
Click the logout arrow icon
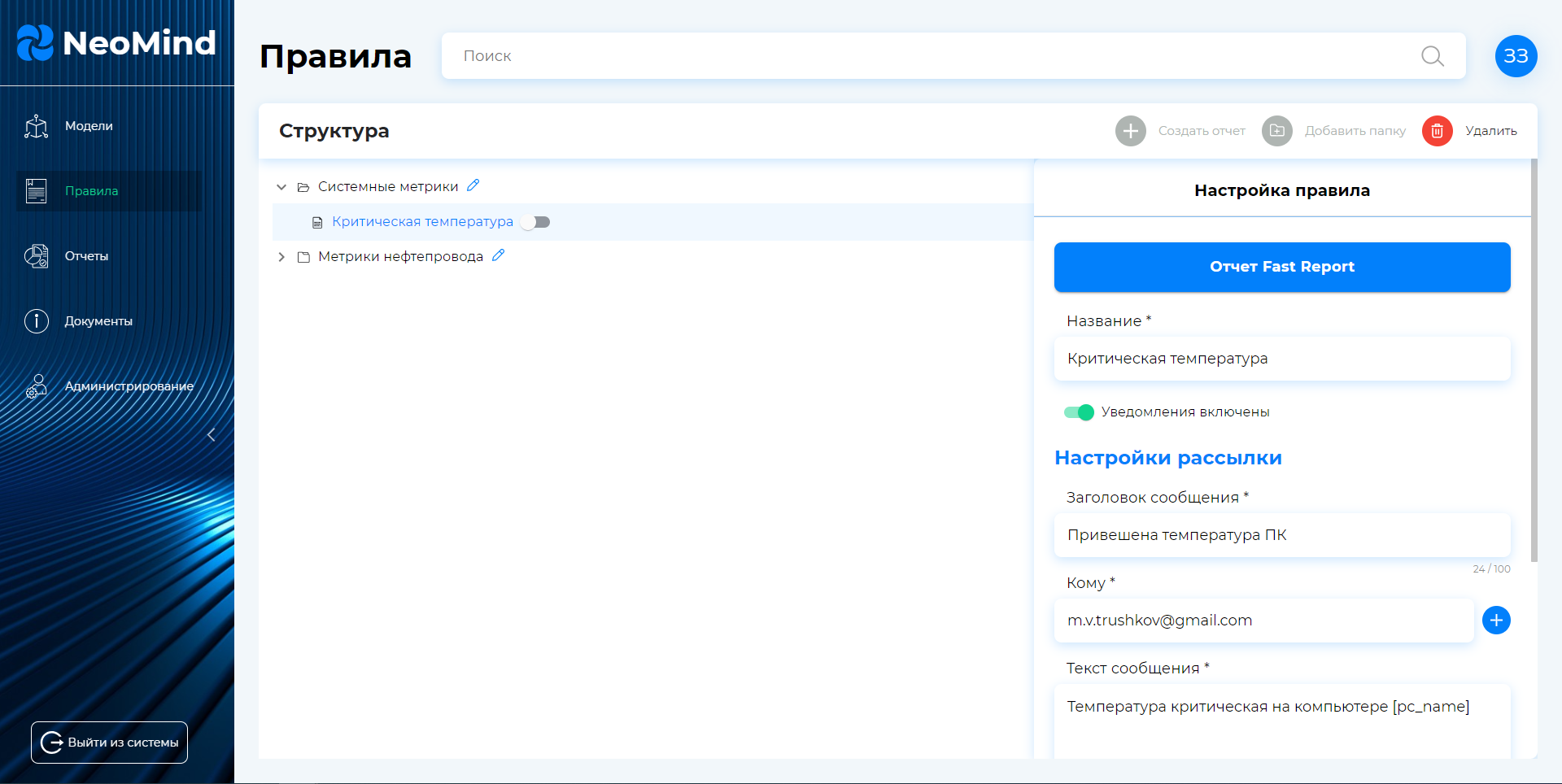pyautogui.click(x=51, y=743)
